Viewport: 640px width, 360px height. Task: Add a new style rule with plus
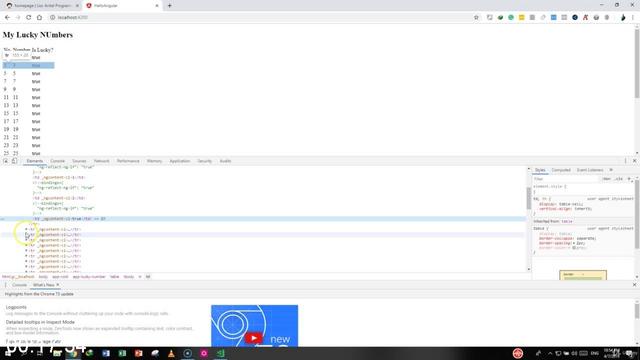click(629, 179)
